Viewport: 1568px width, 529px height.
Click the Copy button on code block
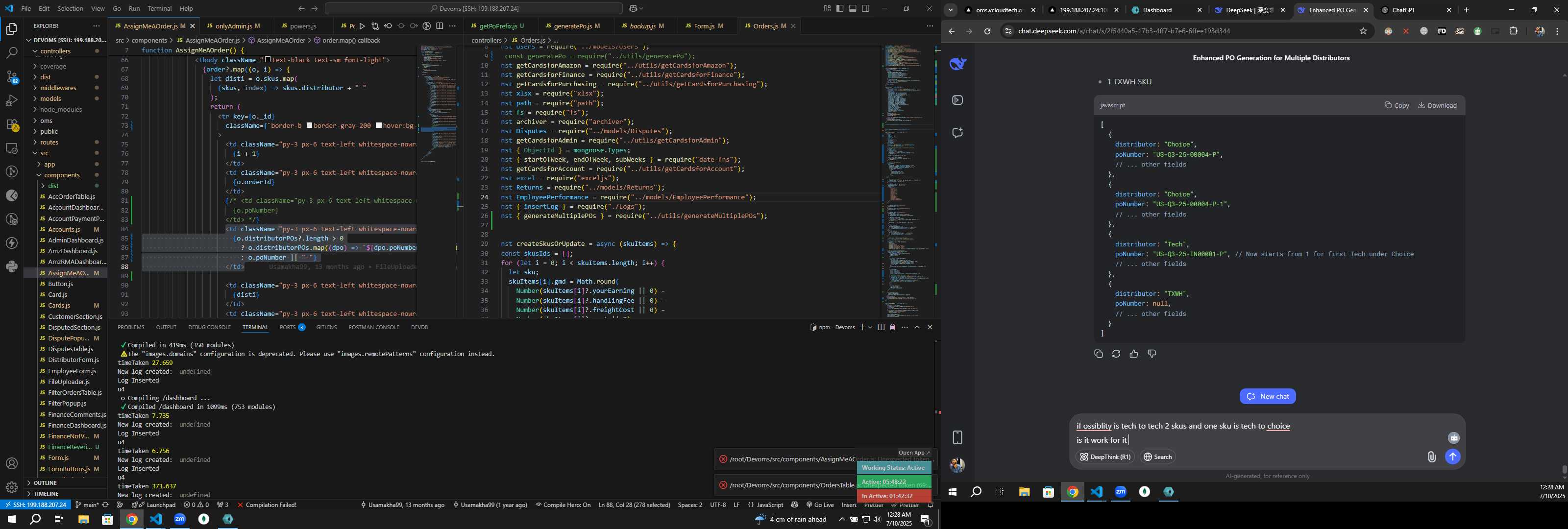(1396, 105)
